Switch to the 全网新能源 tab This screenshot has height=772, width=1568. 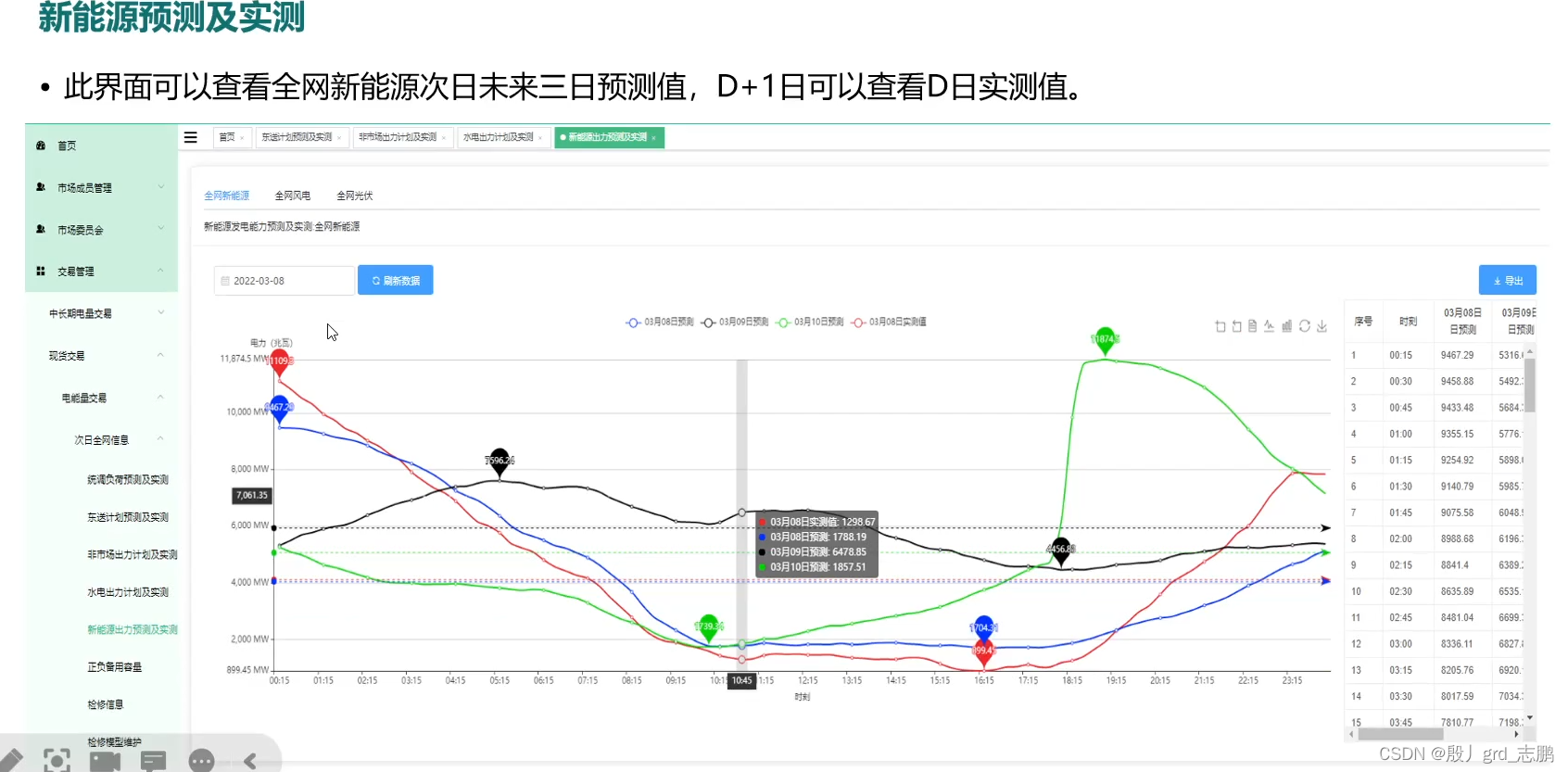coord(227,196)
